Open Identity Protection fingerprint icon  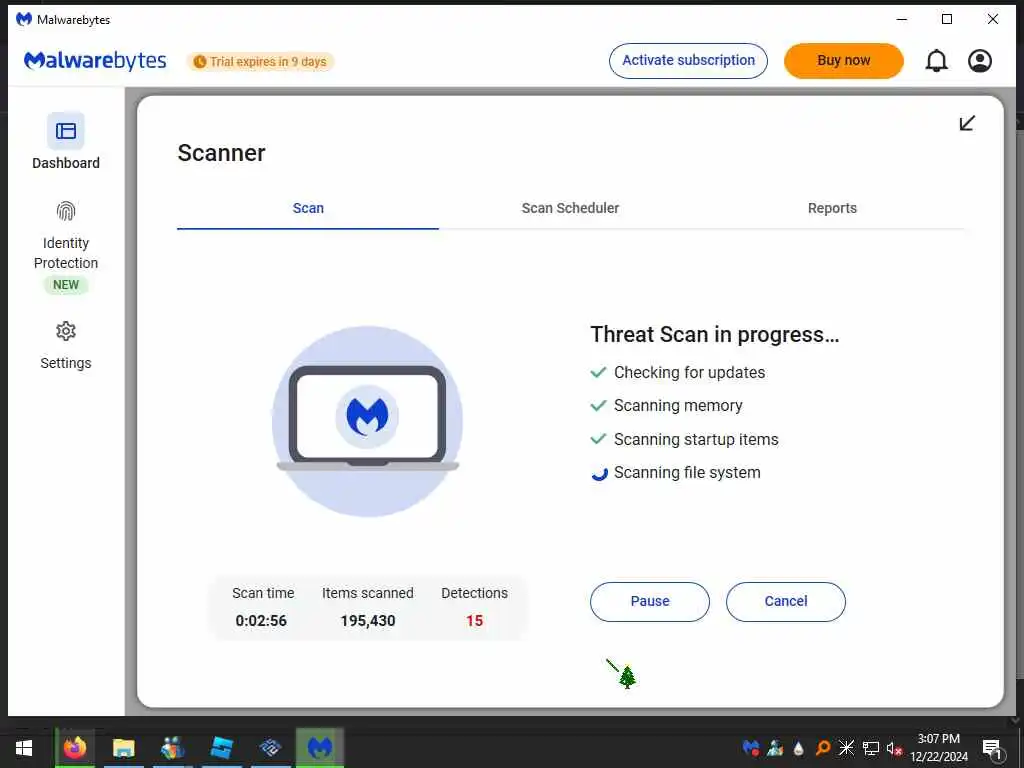[66, 211]
